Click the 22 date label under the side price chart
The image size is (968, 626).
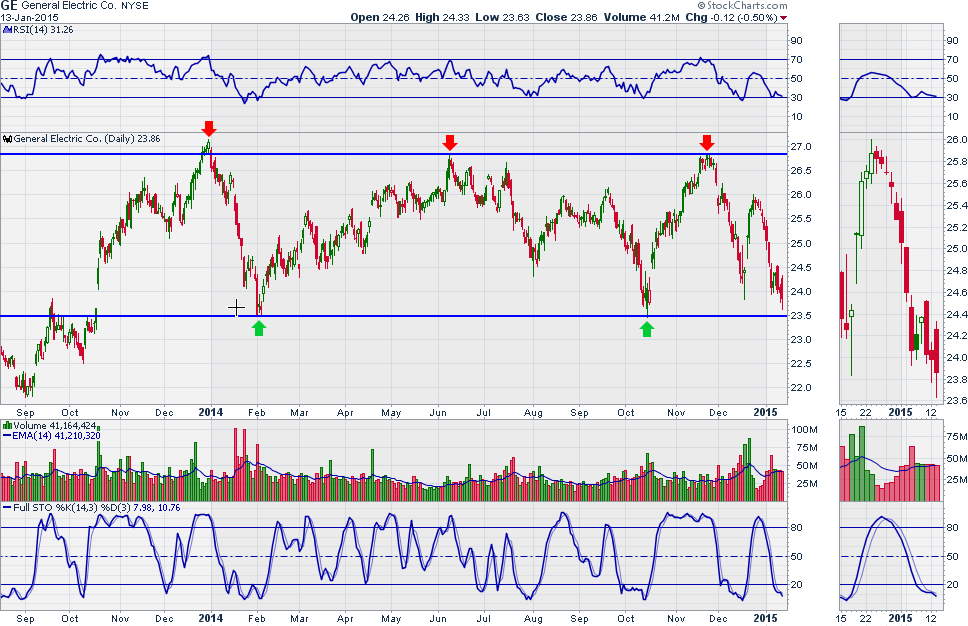(x=866, y=412)
